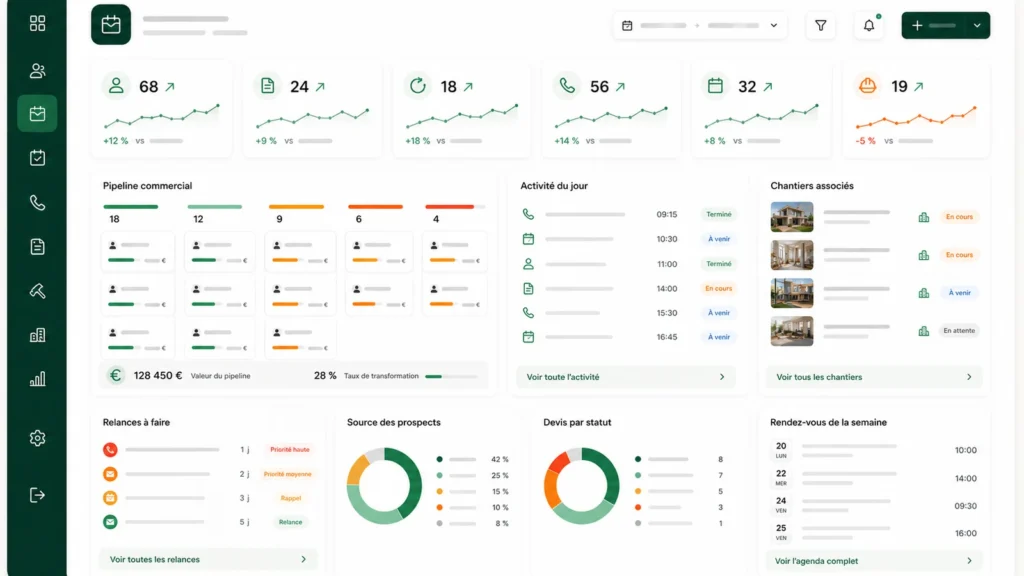Open the rendez-vous on 22 MER
Image resolution: width=1024 pixels, height=576 pixels.
874,478
